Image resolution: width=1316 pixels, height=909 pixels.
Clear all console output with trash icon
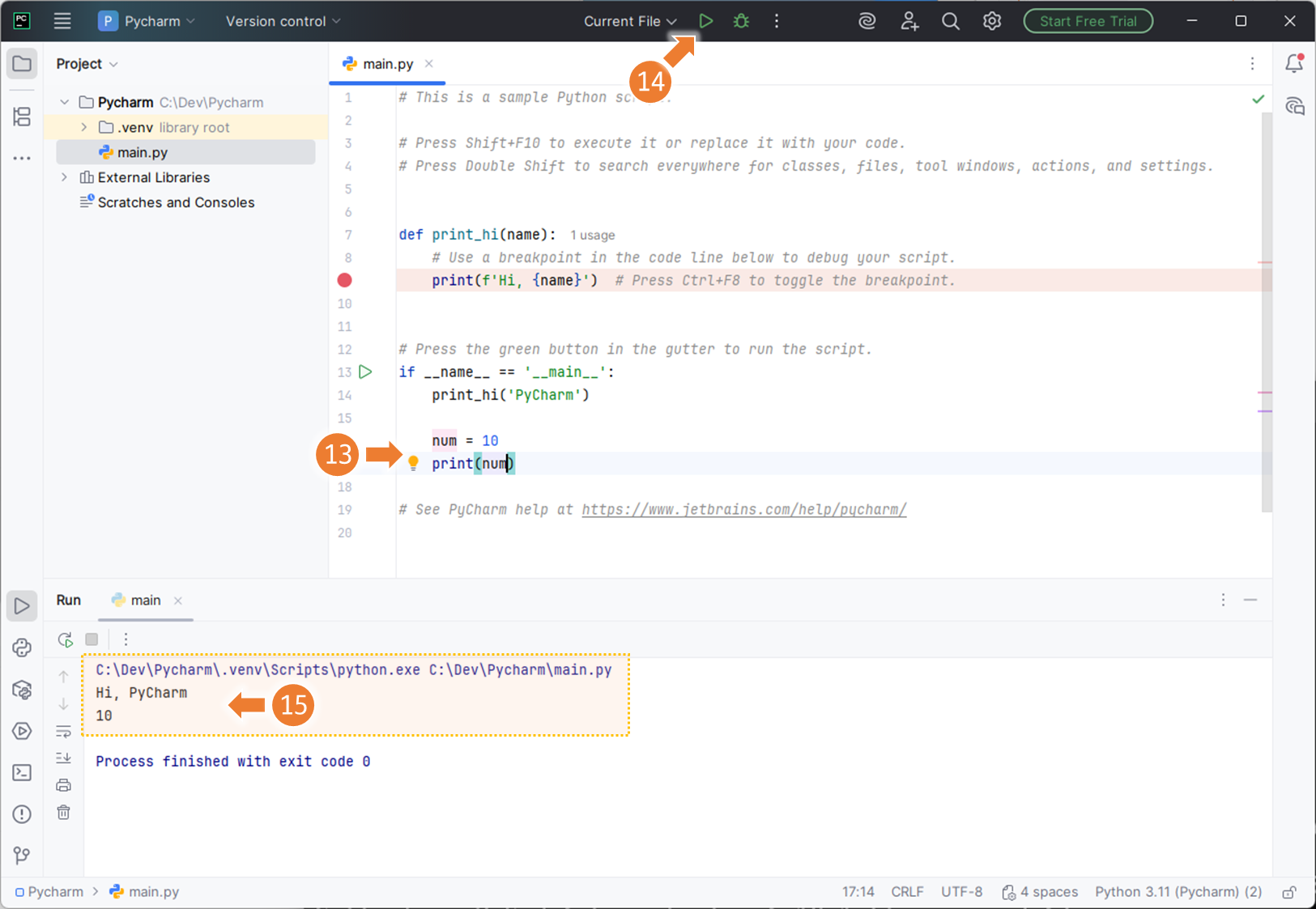pyautogui.click(x=63, y=812)
